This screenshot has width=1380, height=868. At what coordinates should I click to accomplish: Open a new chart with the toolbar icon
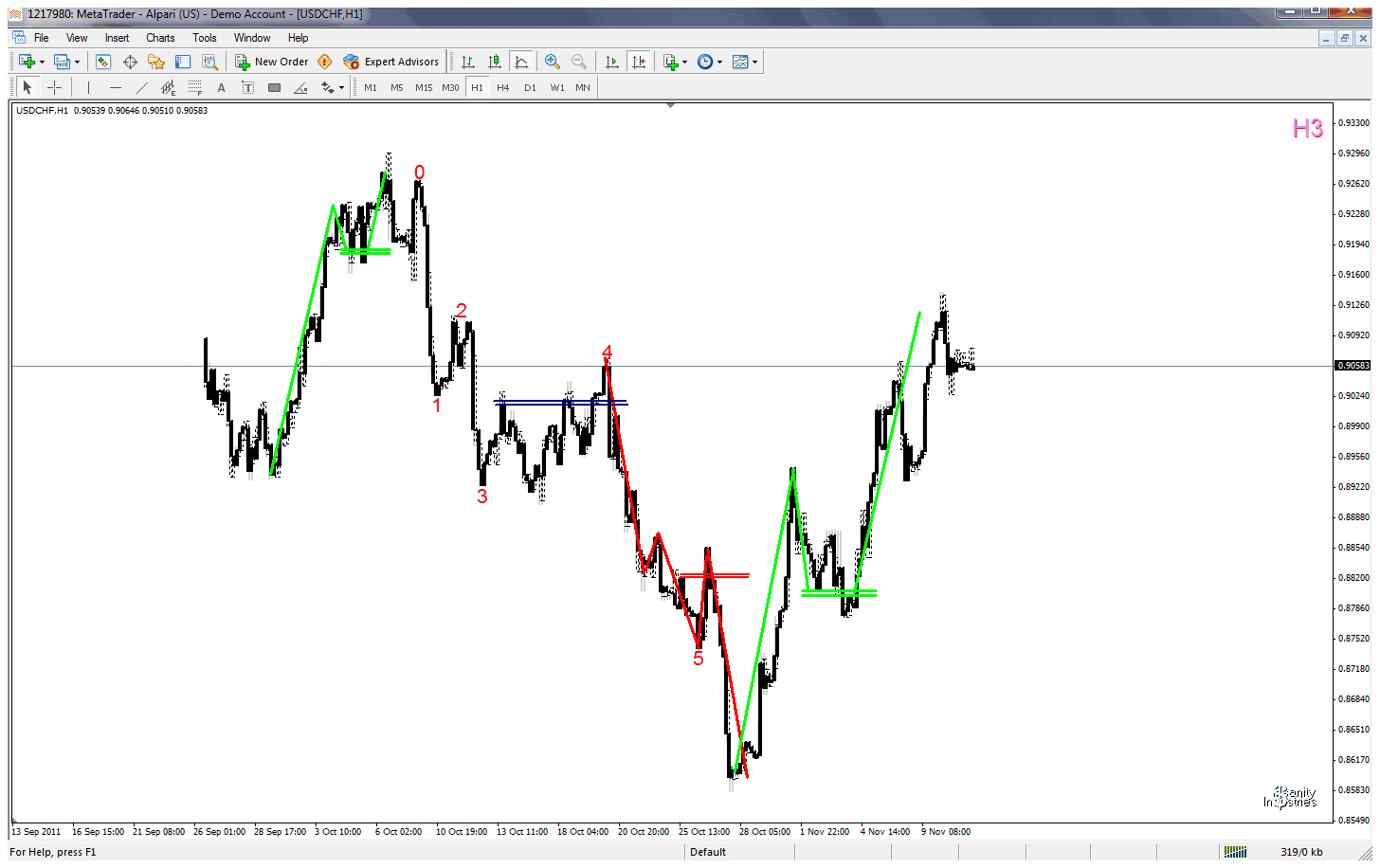pyautogui.click(x=27, y=62)
